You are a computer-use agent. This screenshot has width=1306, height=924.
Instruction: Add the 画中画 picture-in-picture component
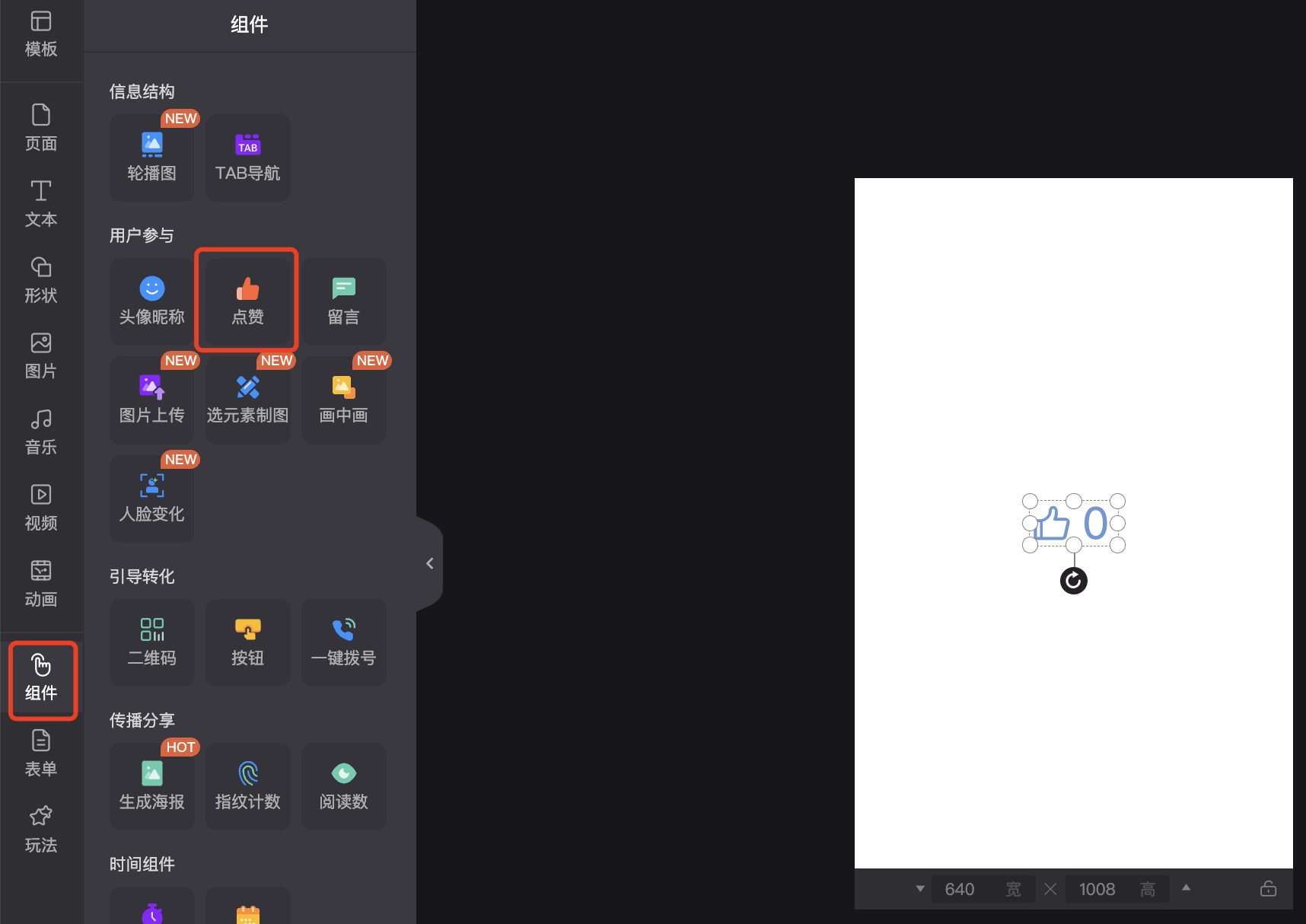click(x=344, y=400)
